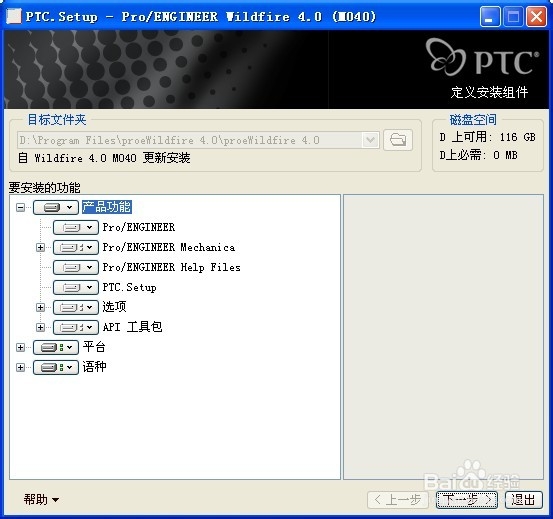Open install-state dropdown for PTC.Setup
553x519 pixels.
(x=76, y=288)
